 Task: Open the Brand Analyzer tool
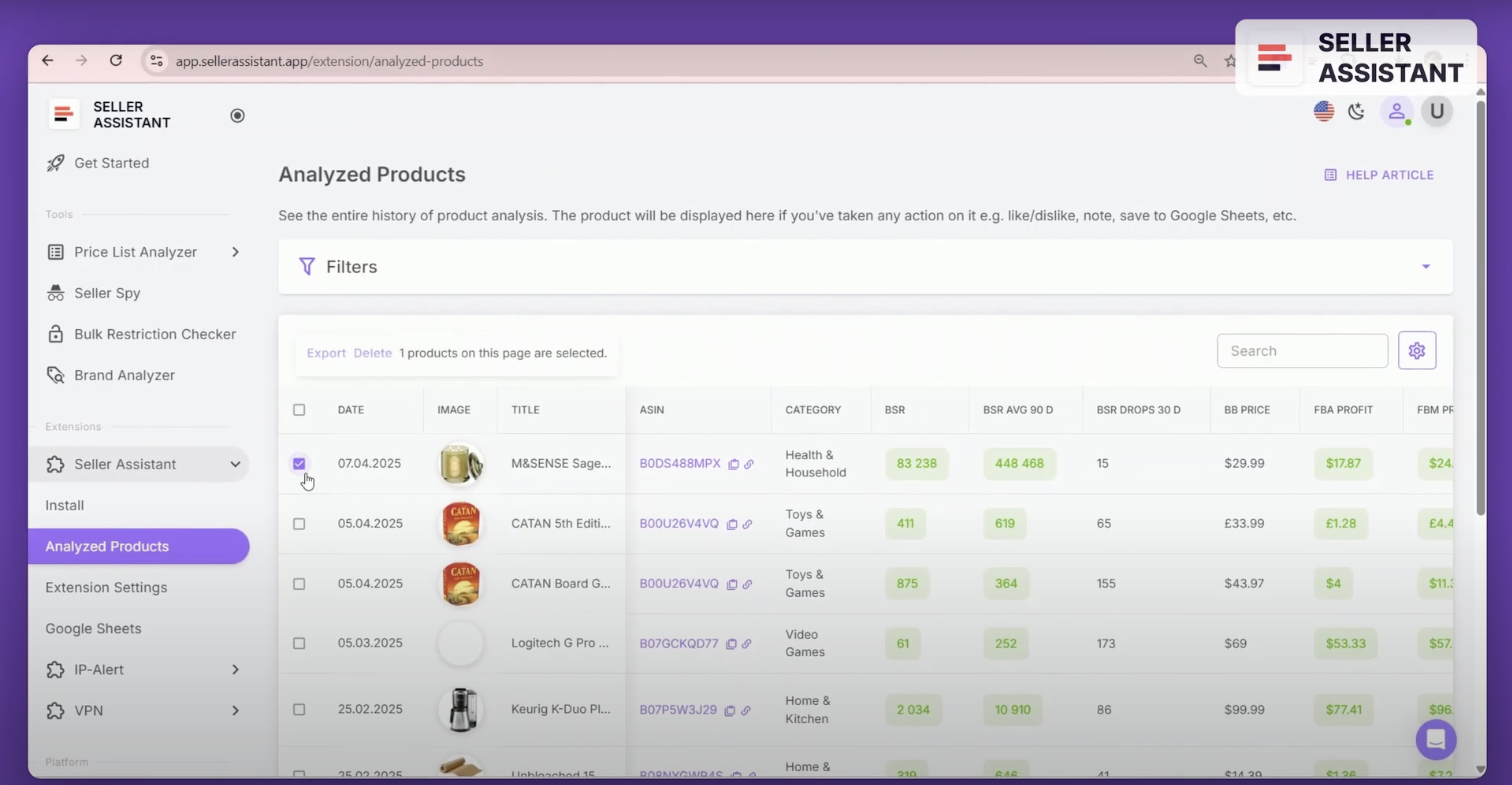(124, 375)
